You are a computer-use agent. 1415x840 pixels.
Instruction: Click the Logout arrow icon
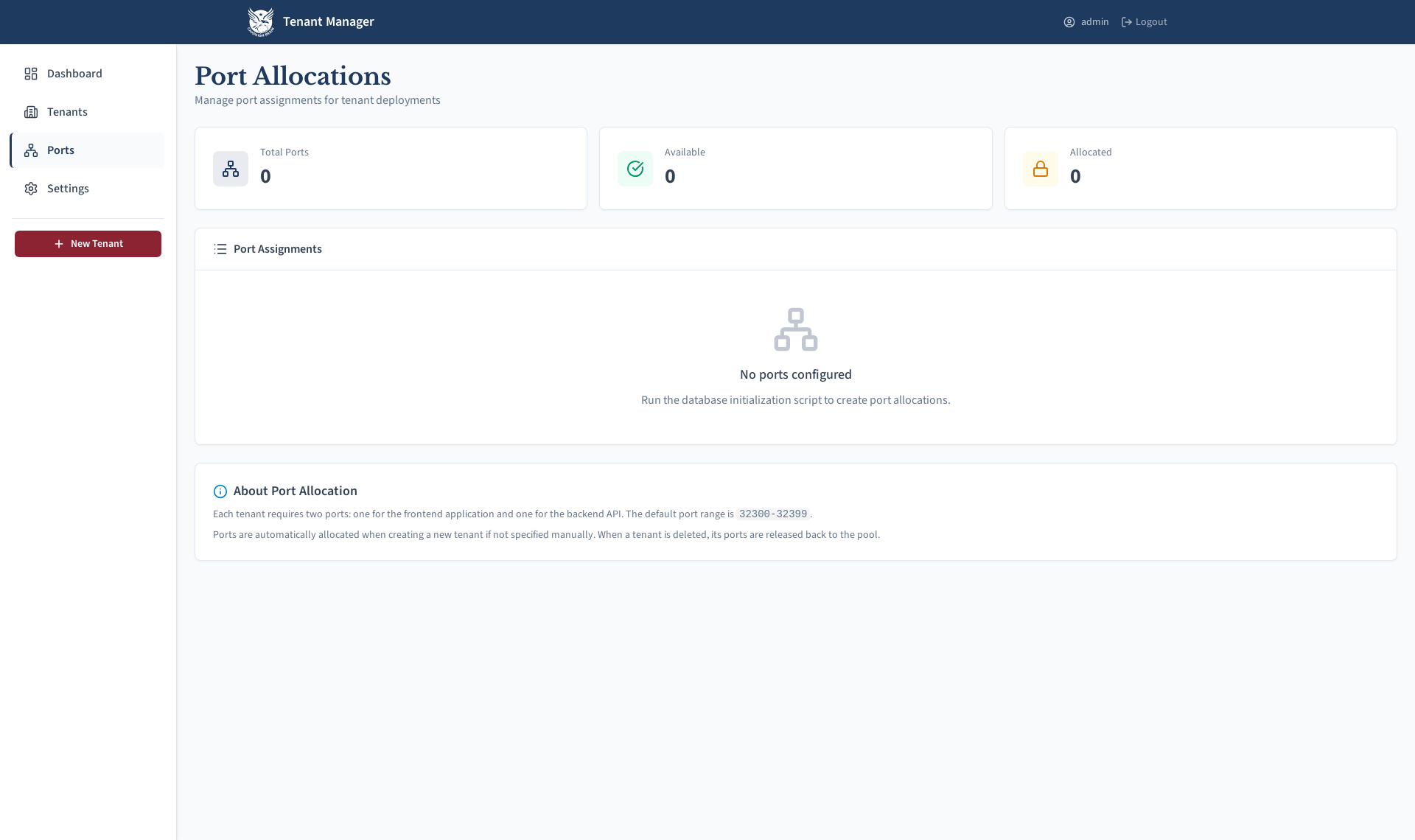1127,22
